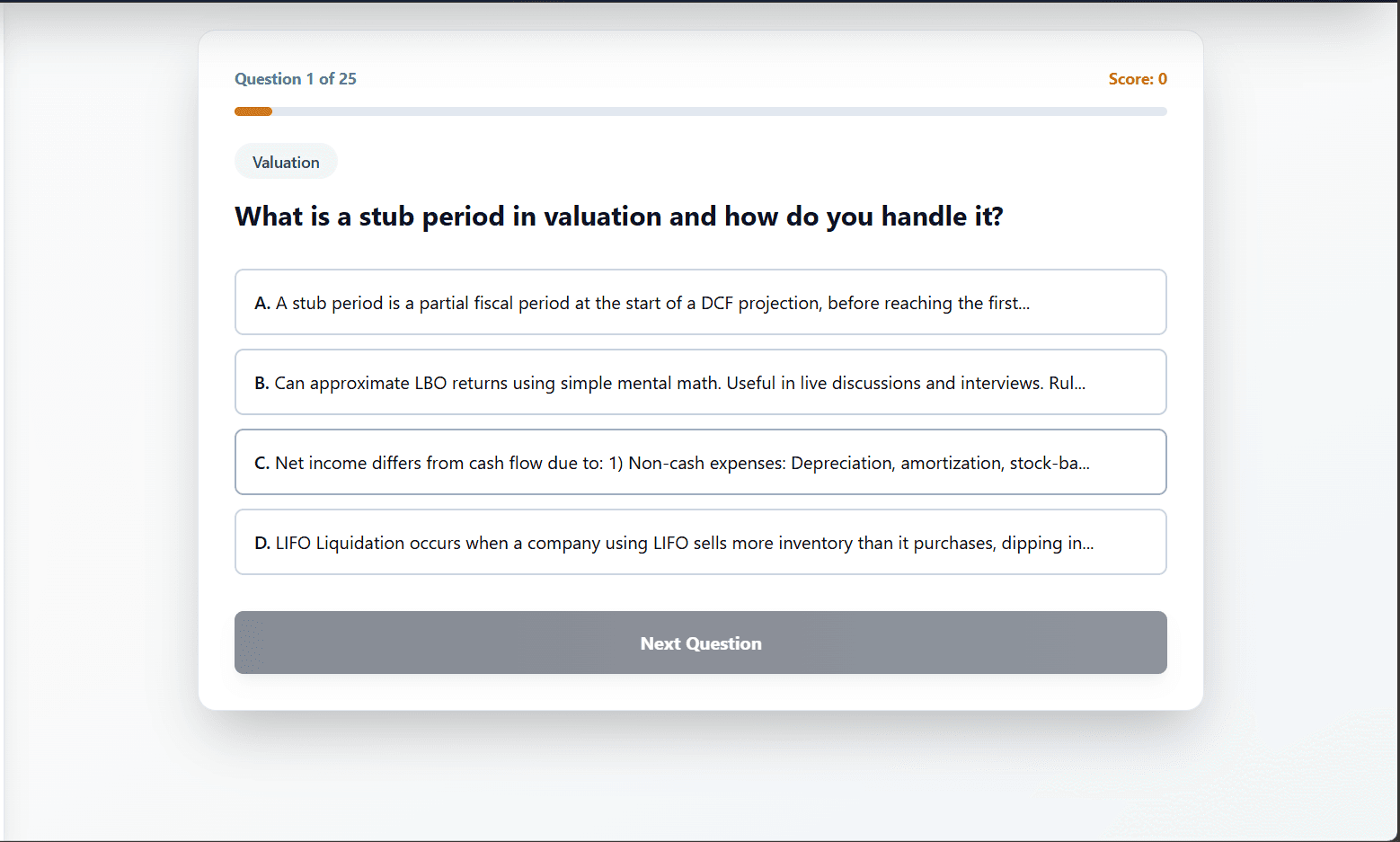Click blank card area beneath Next Question
The width and height of the screenshot is (1400, 842).
coord(700,692)
